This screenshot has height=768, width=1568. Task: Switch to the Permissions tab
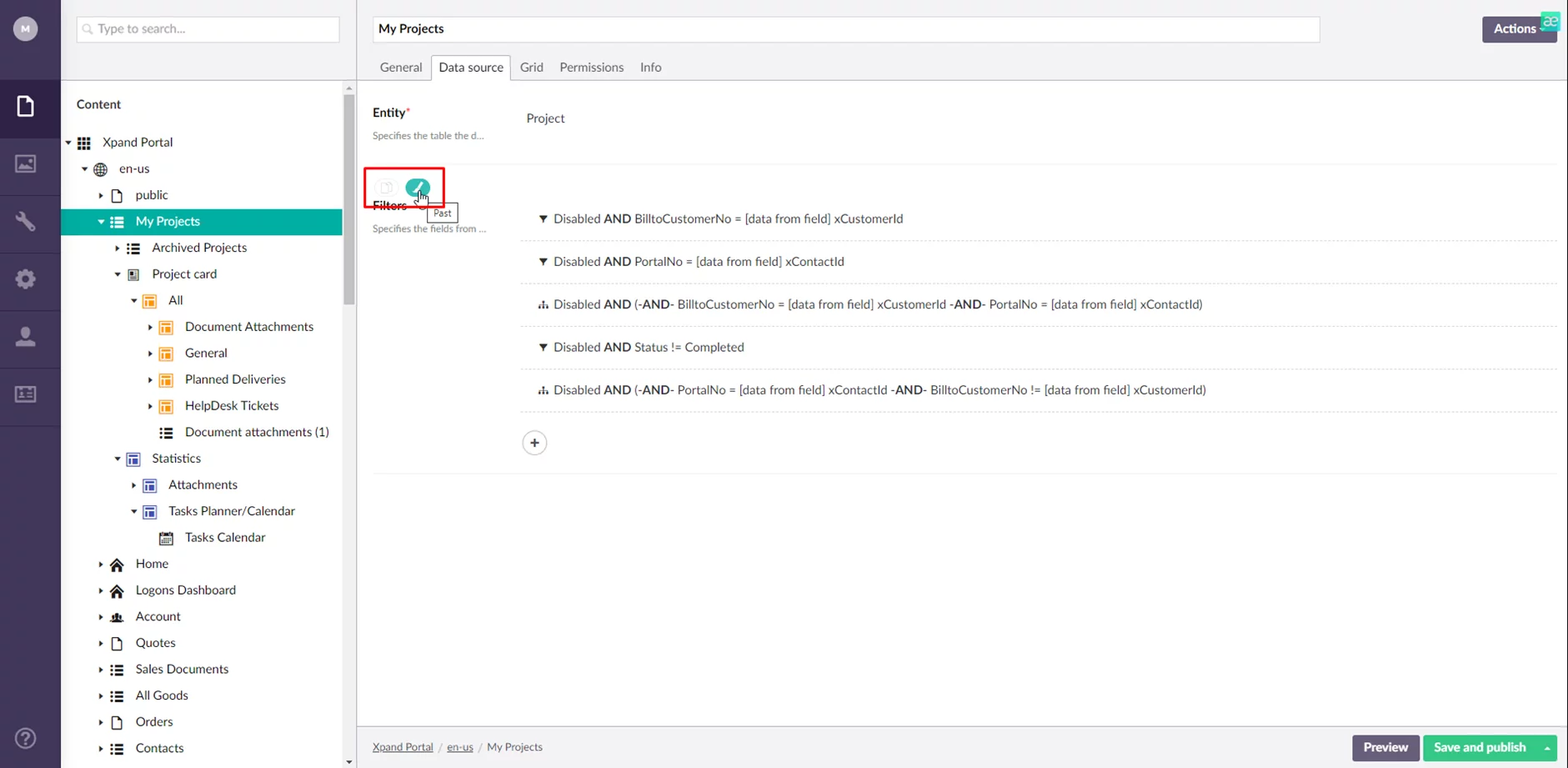pos(591,68)
